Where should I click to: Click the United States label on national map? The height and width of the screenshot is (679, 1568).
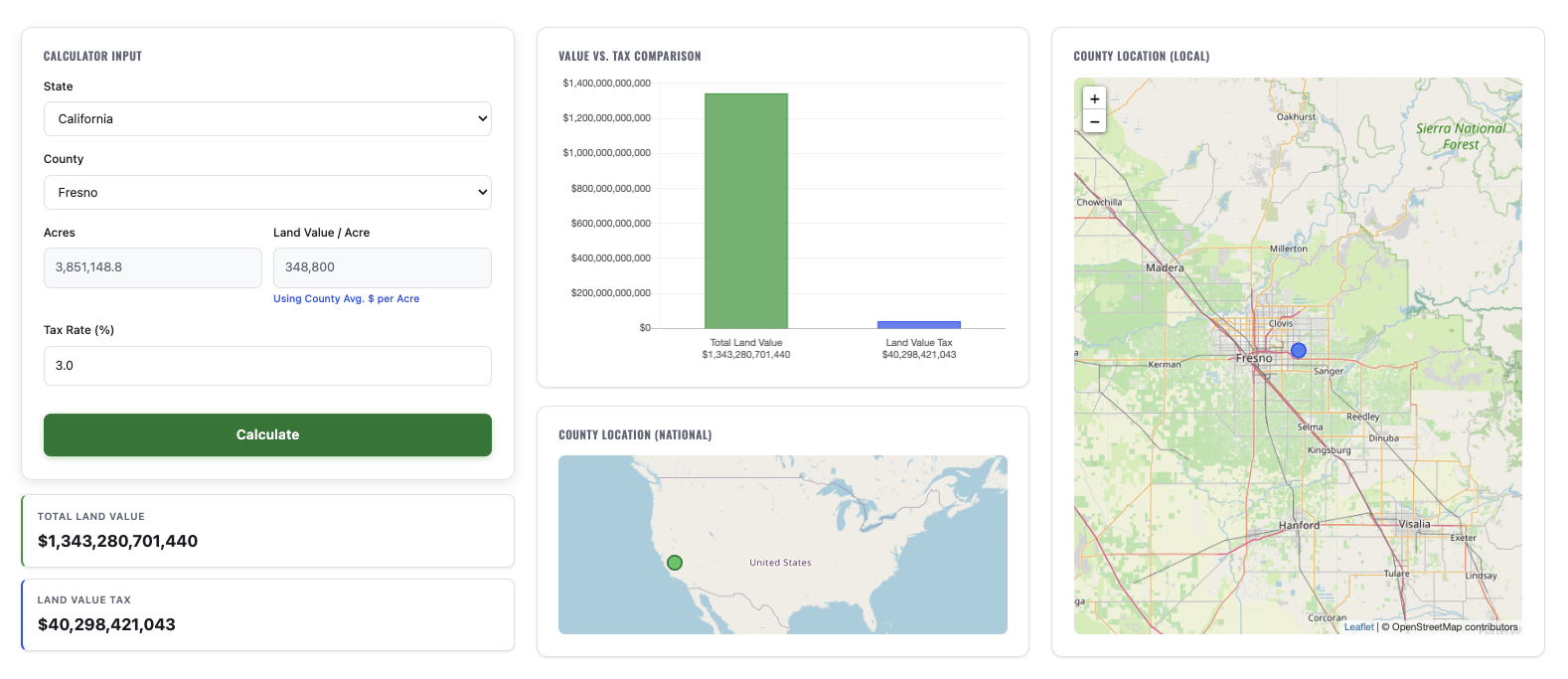(780, 563)
